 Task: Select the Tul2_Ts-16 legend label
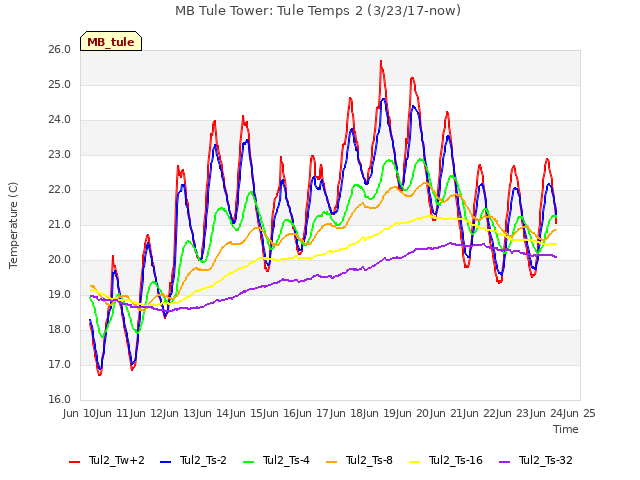coord(456,460)
